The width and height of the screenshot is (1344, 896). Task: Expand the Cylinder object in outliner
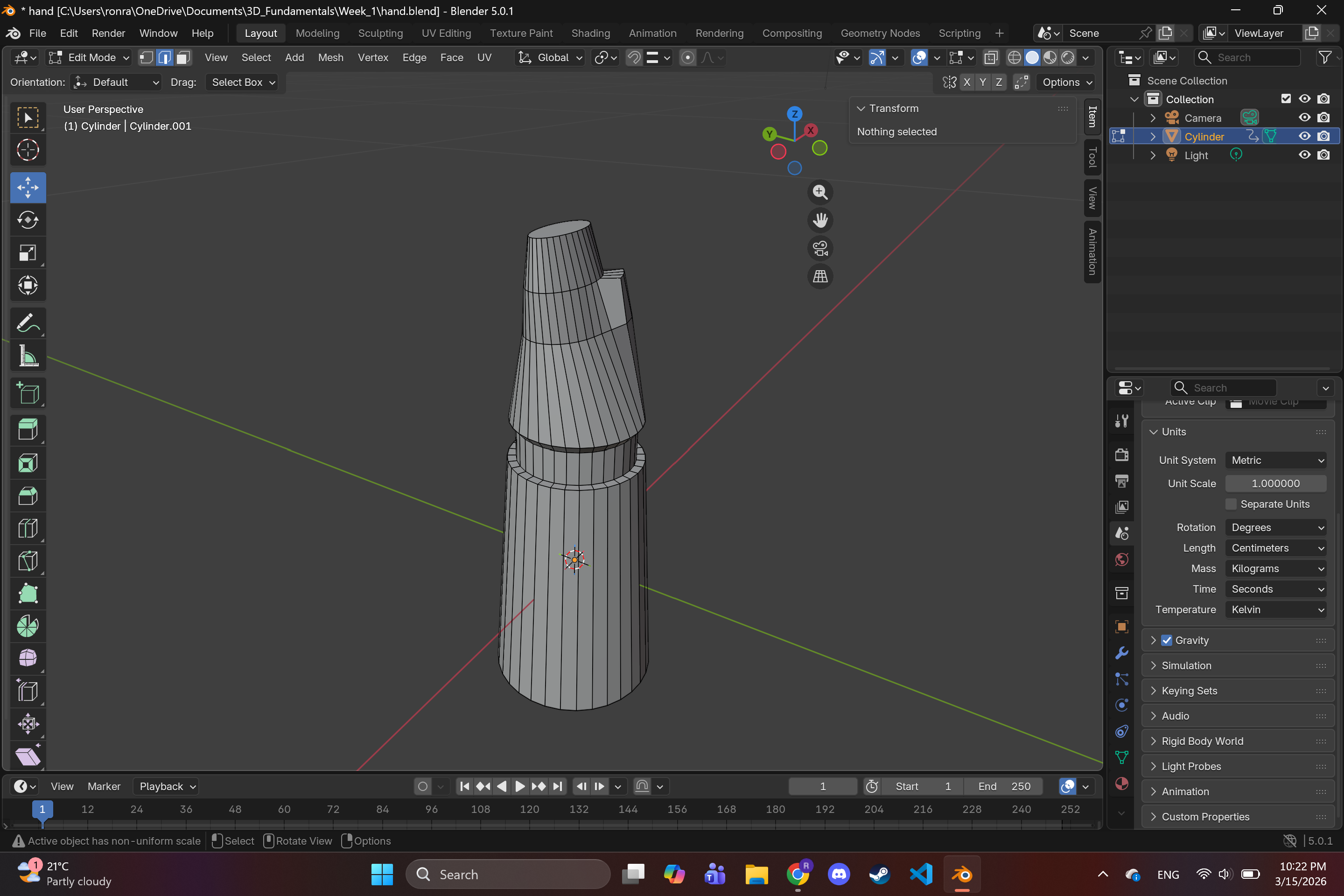tap(1153, 137)
